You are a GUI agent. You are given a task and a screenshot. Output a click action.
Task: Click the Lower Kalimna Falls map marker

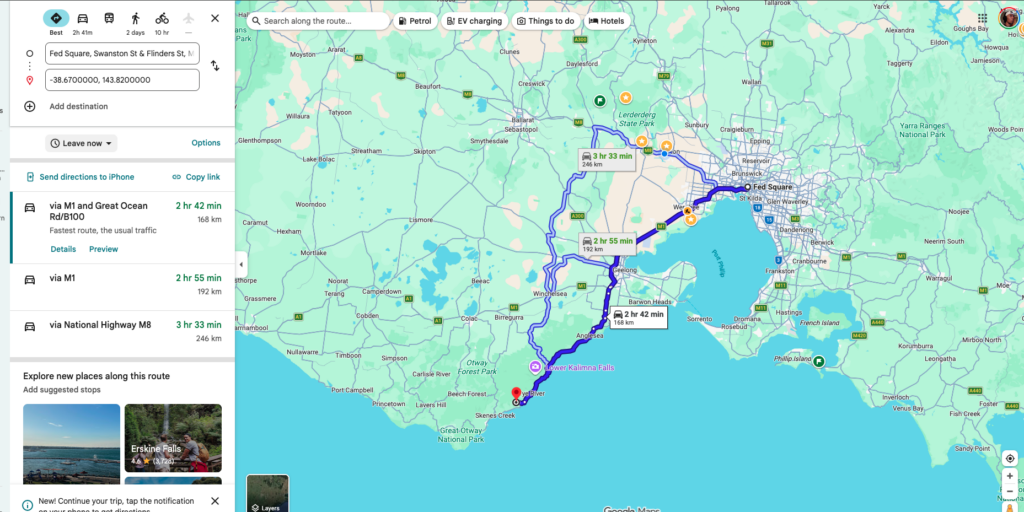536,367
